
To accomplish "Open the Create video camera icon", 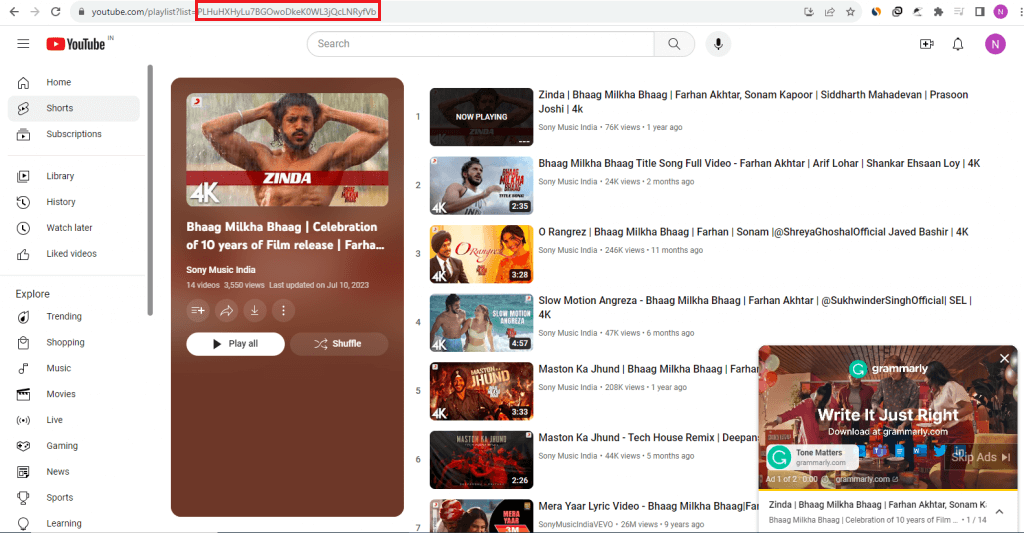I will [x=926, y=44].
